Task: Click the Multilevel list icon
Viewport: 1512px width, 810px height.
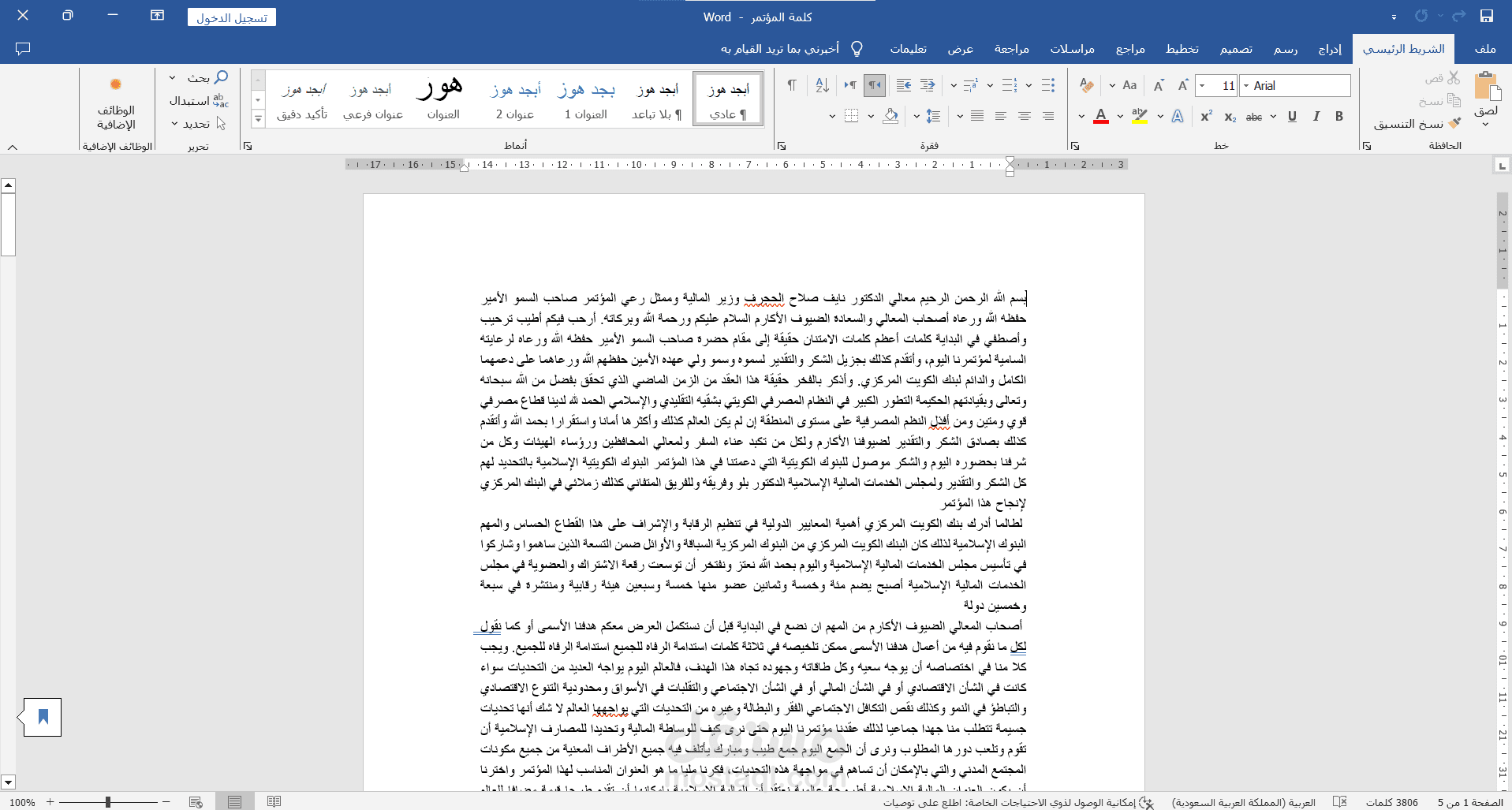Action: 971,85
